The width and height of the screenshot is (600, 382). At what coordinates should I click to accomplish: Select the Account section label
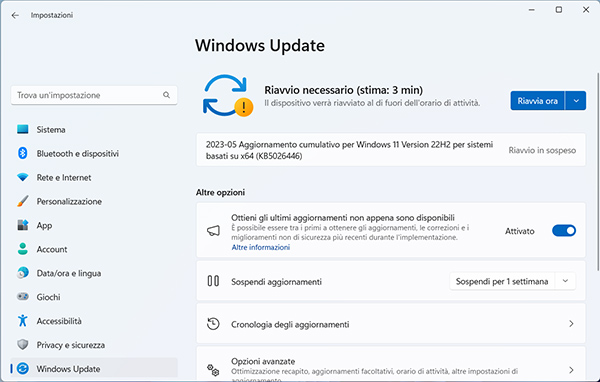pyautogui.click(x=52, y=249)
